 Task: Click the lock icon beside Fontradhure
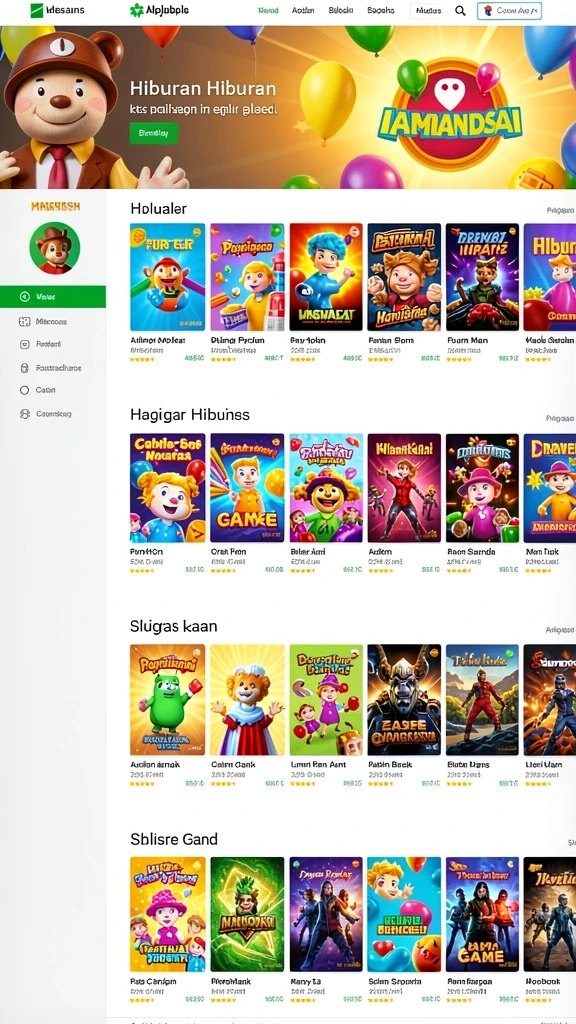pos(25,368)
